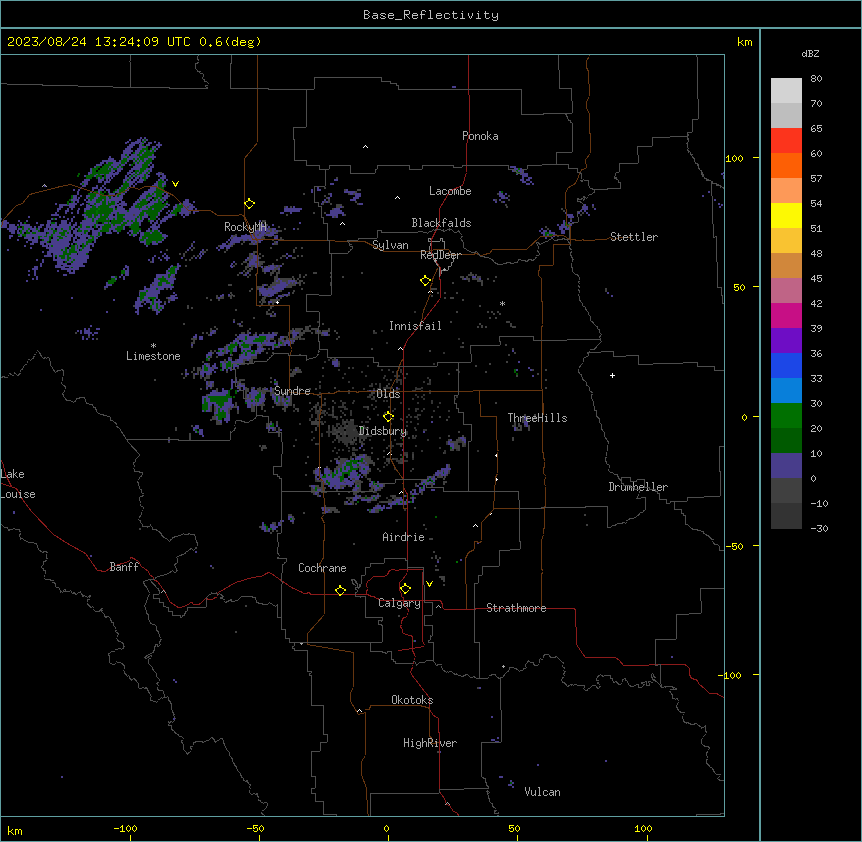The image size is (862, 842).
Task: Select the Okotoks label
Action: point(412,700)
